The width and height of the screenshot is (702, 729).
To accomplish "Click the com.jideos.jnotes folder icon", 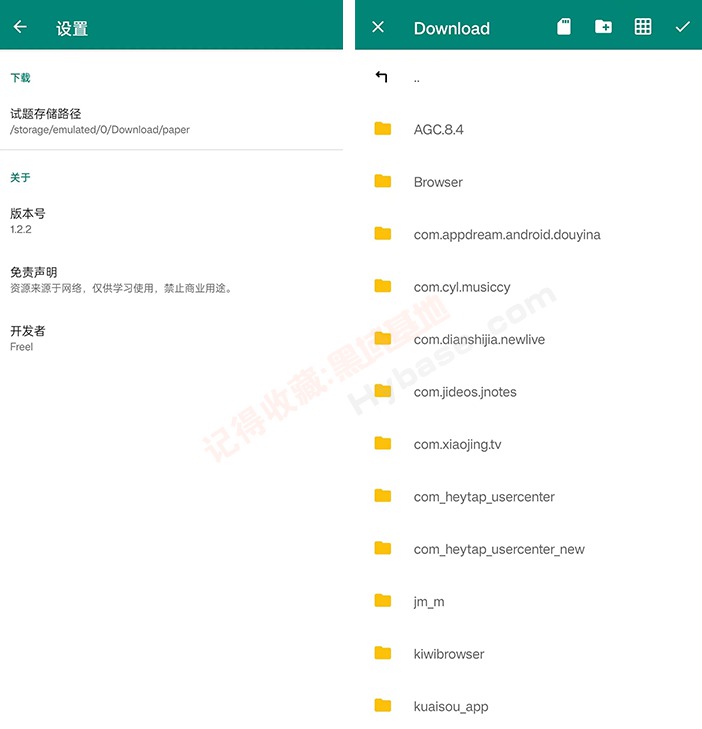I will click(383, 391).
